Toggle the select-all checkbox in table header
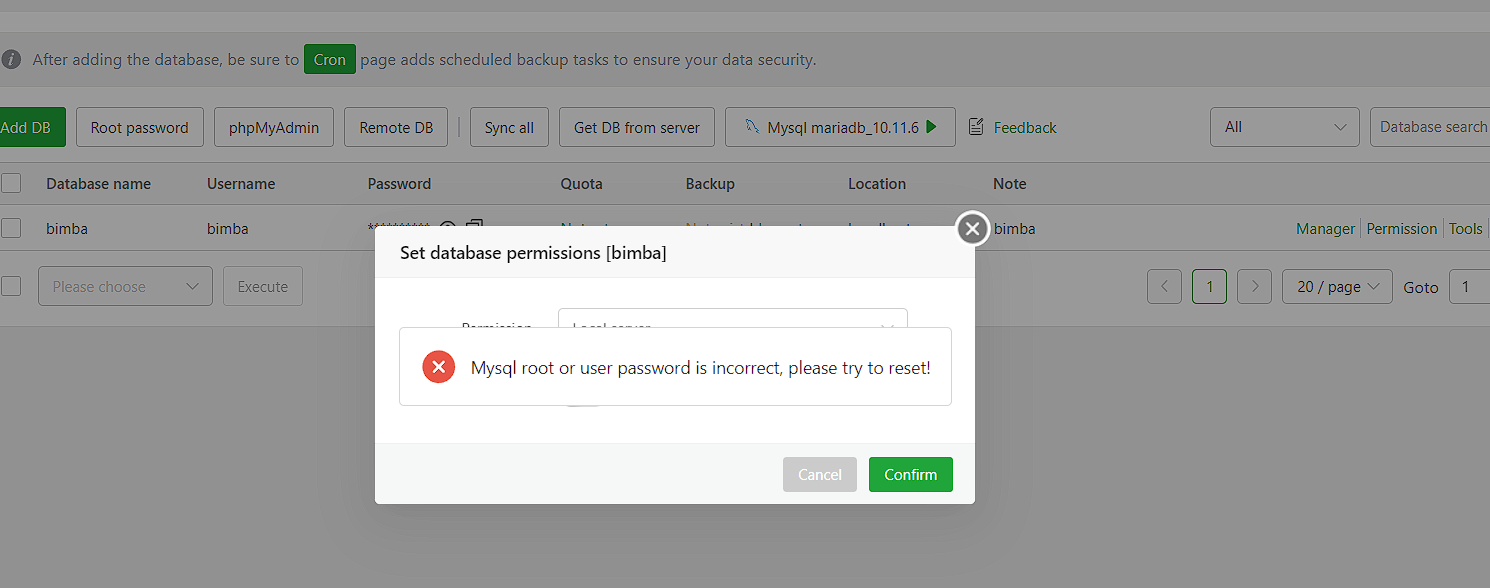The width and height of the screenshot is (1490, 588). pos(11,183)
